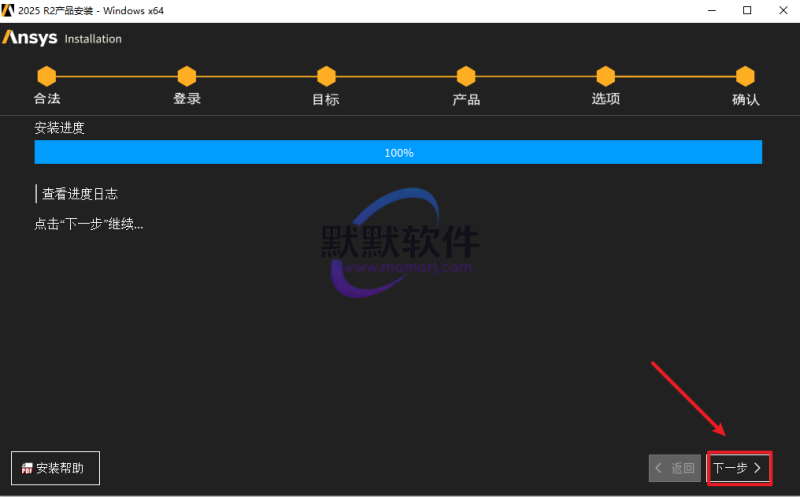This screenshot has width=800, height=497.
Task: Click the 确认 step hexagon icon
Action: click(x=745, y=76)
